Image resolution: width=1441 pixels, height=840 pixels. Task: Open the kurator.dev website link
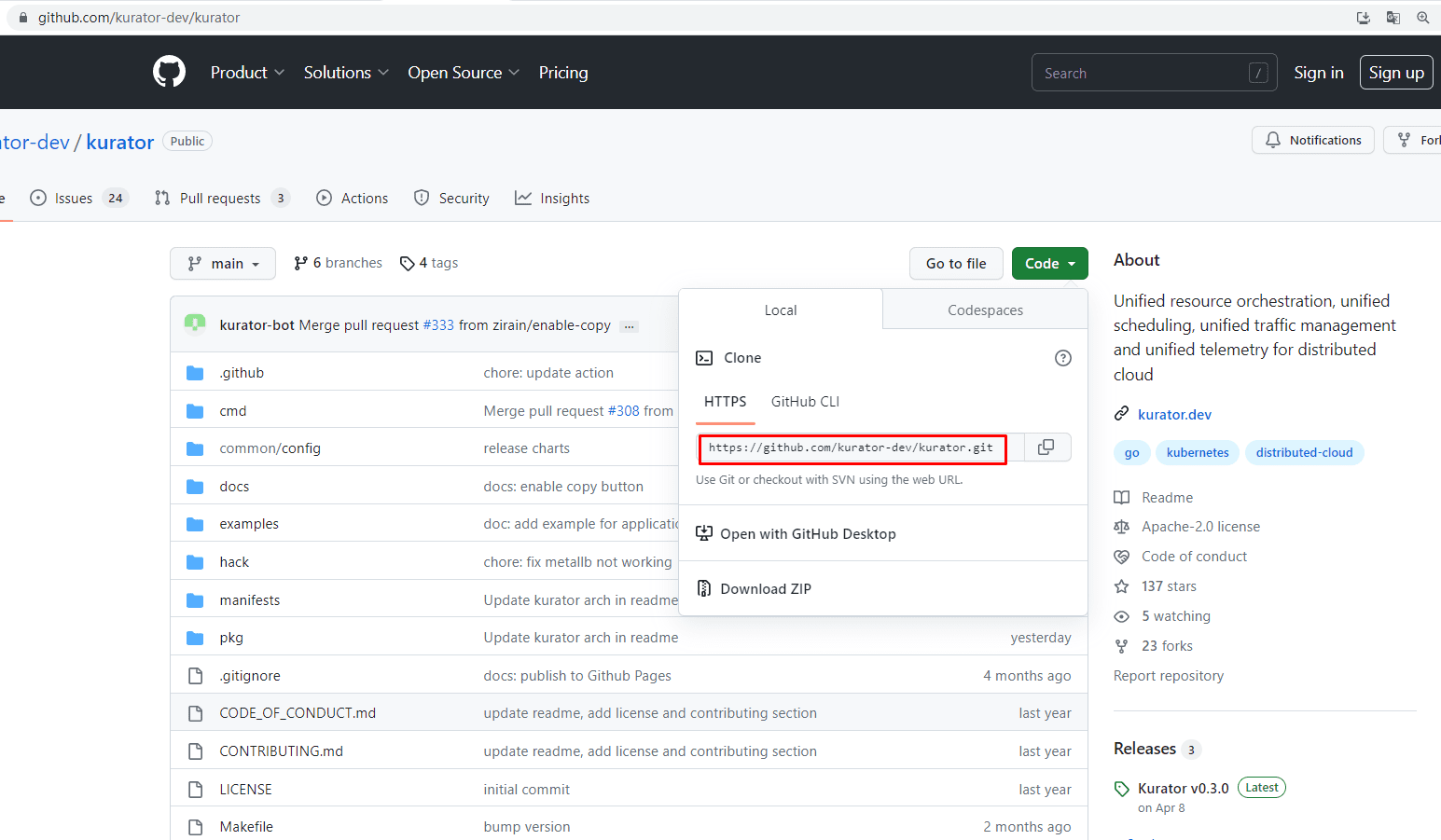[x=1174, y=415]
